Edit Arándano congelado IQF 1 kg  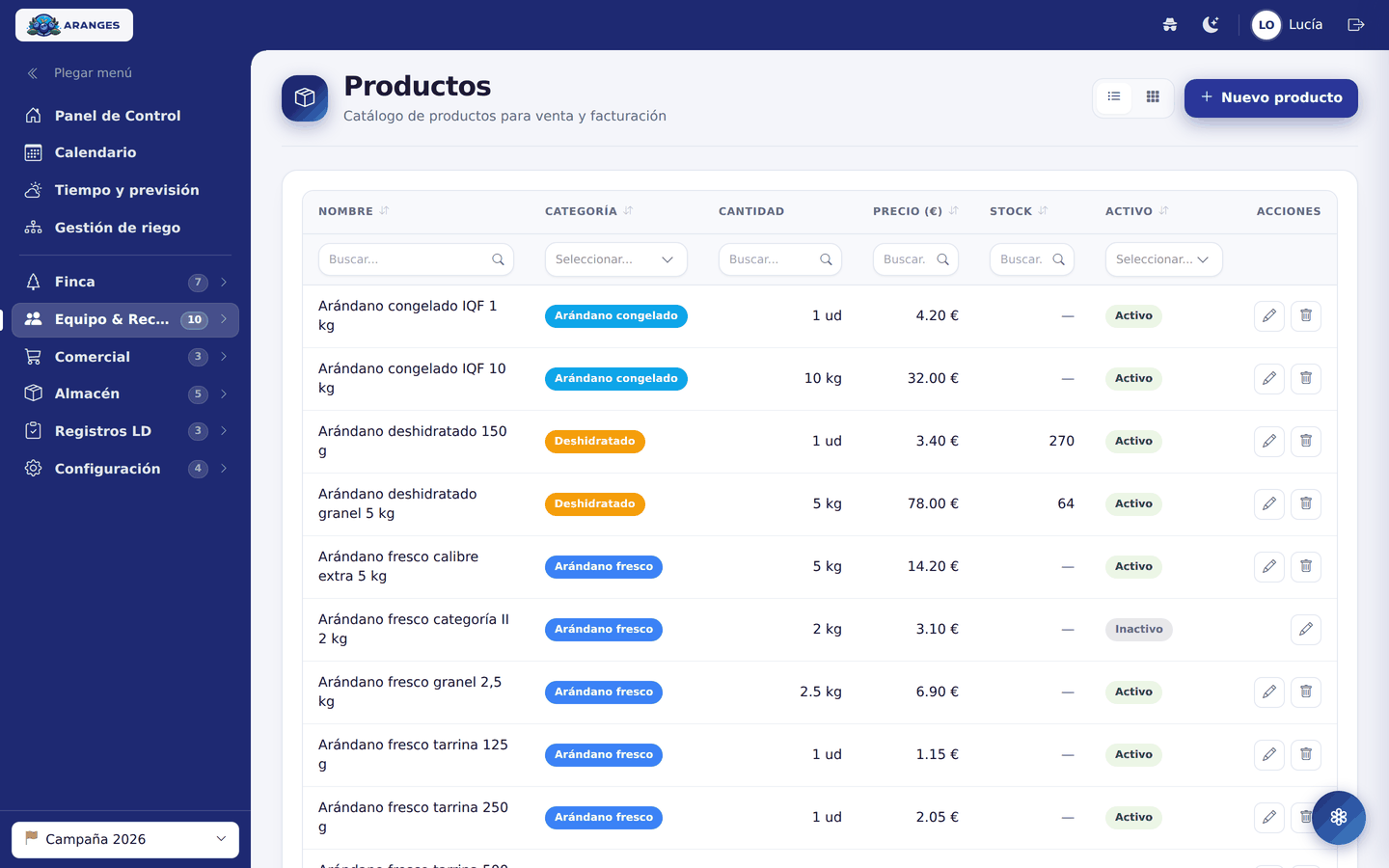[1269, 316]
